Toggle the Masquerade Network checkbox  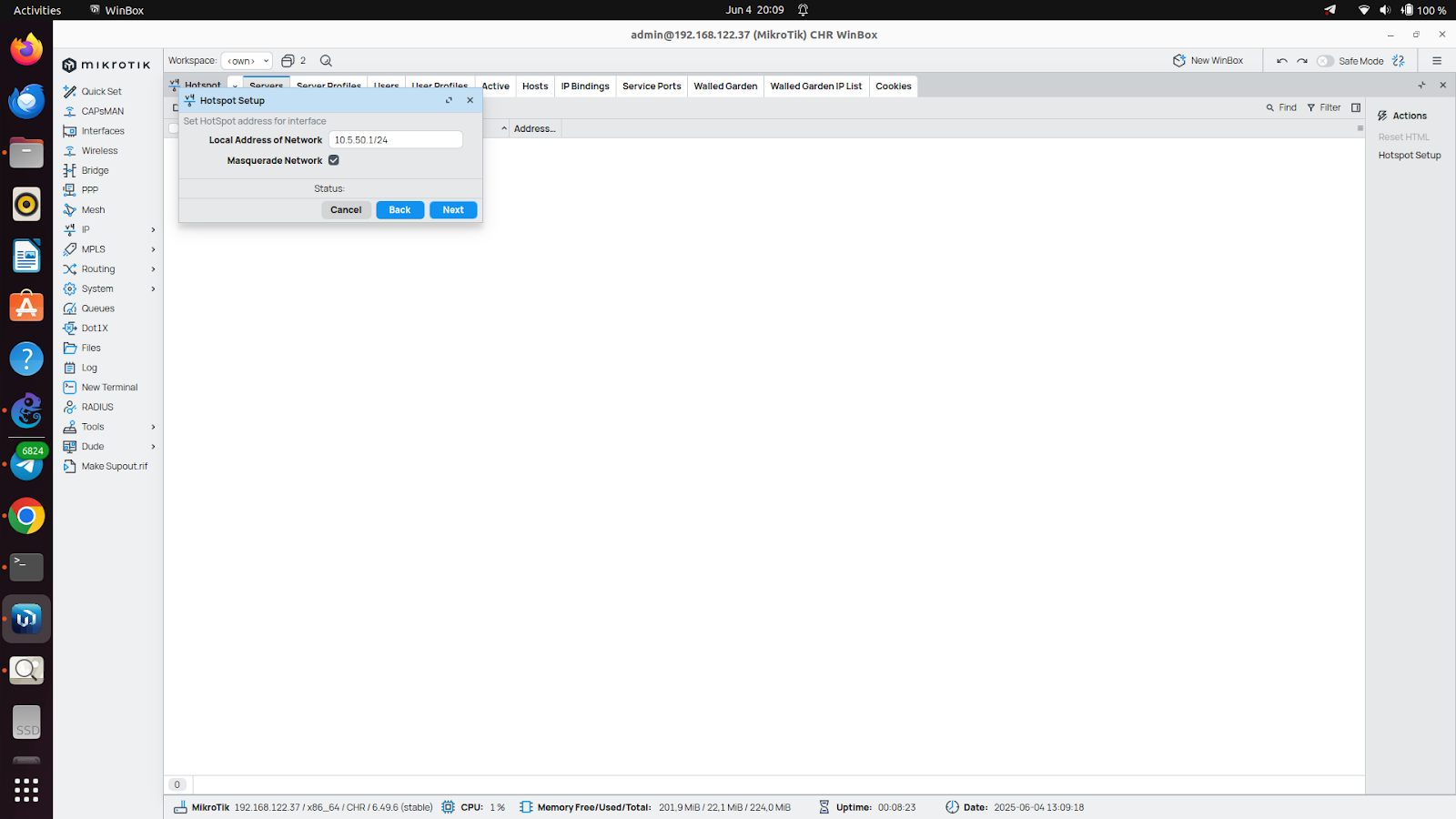(334, 160)
